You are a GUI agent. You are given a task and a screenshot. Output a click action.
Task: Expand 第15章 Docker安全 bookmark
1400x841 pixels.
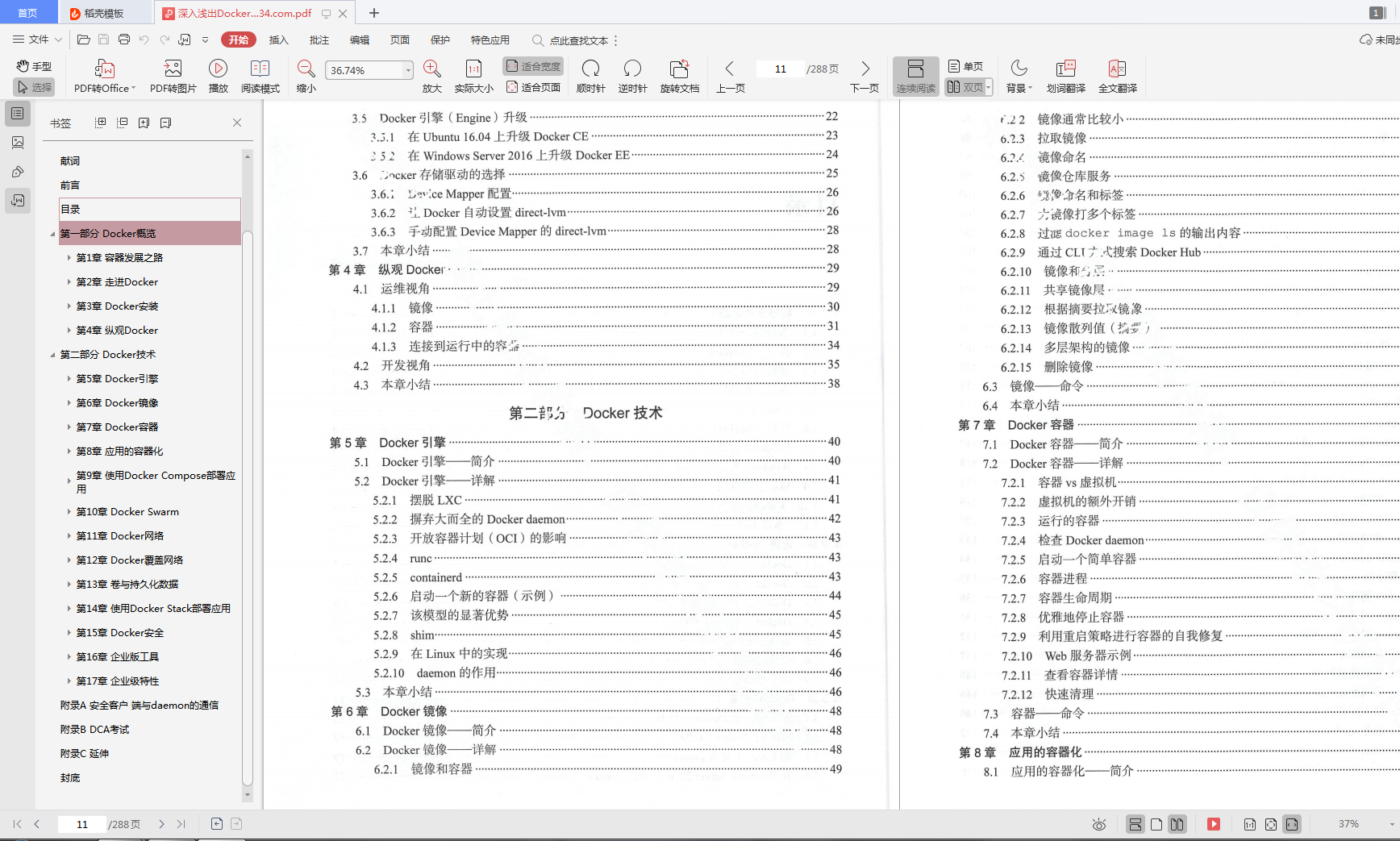click(69, 633)
